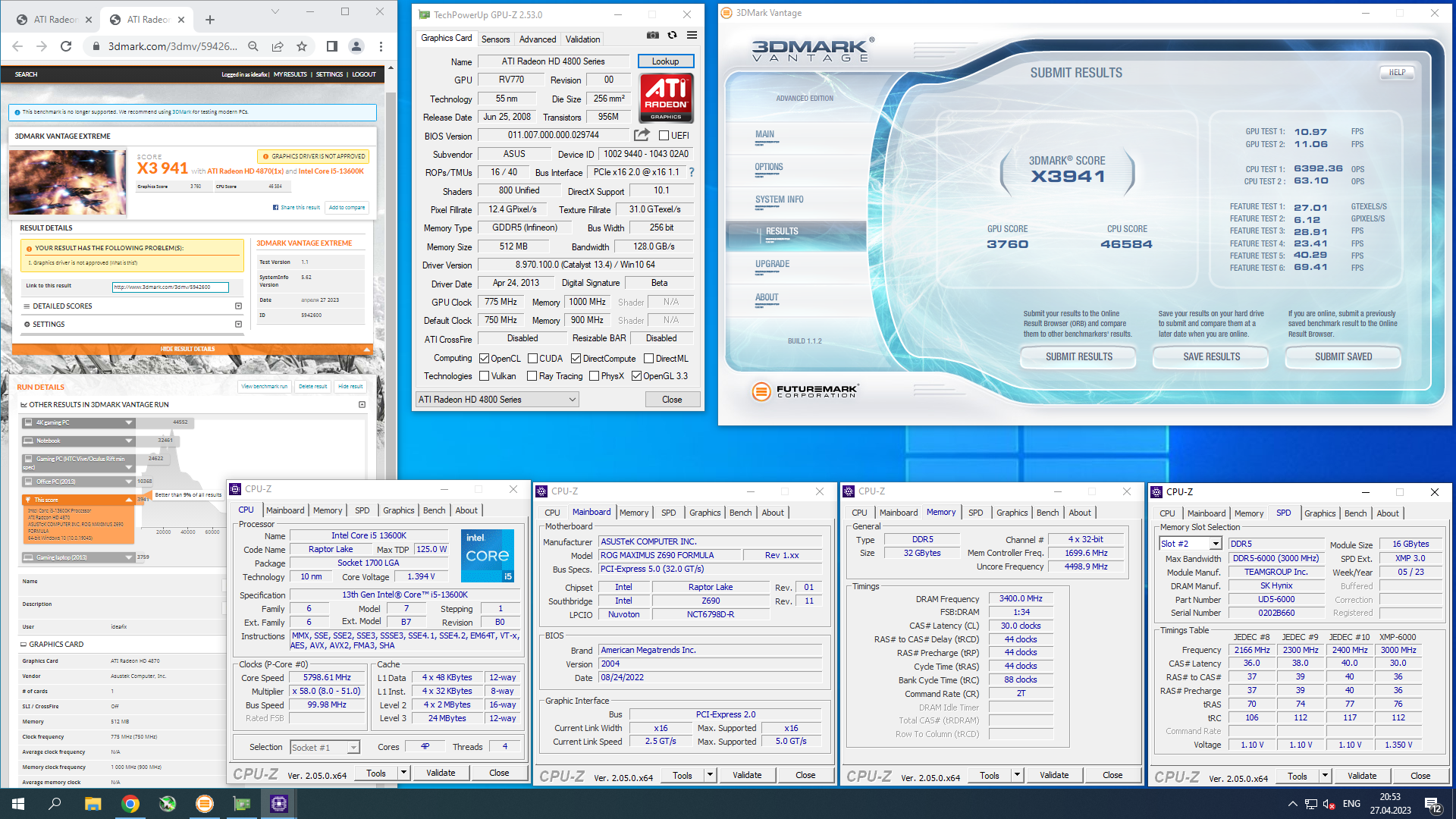Switch to Advanced tab in GPU-Z

538,39
